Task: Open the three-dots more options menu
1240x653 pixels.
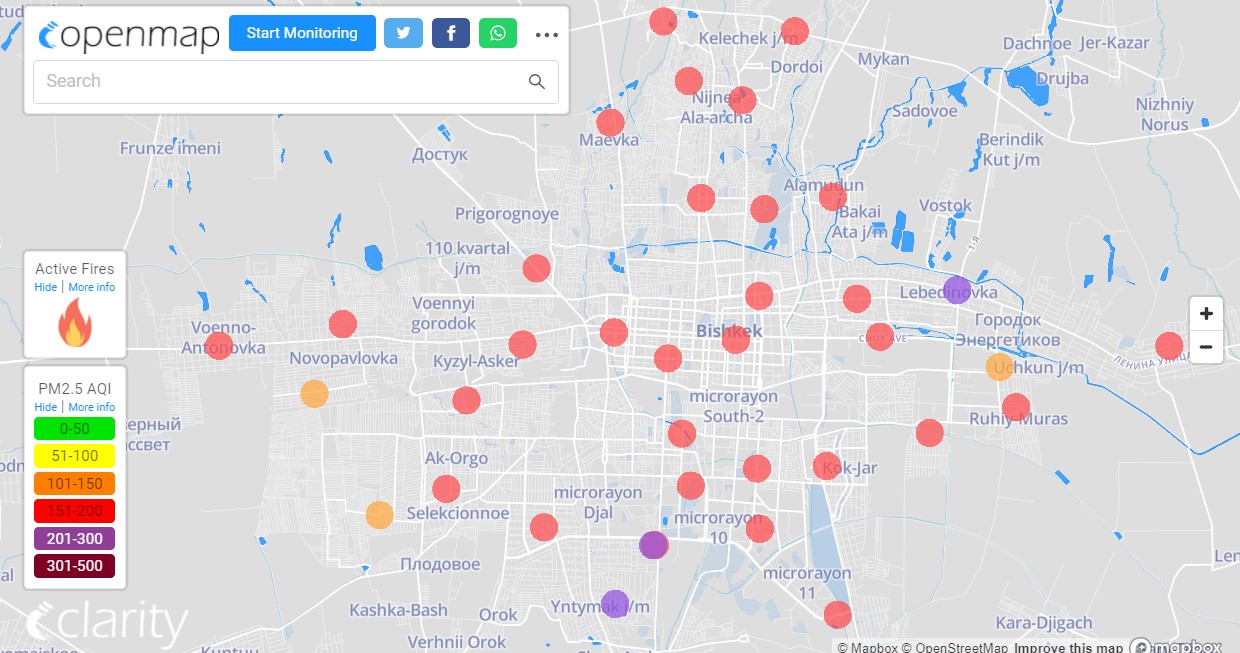Action: 546,34
